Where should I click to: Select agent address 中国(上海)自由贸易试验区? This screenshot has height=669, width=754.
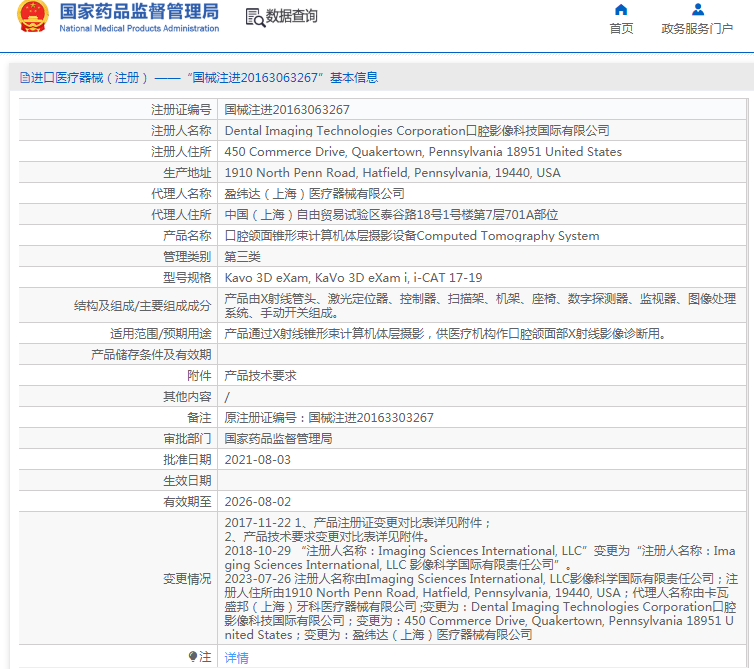391,215
